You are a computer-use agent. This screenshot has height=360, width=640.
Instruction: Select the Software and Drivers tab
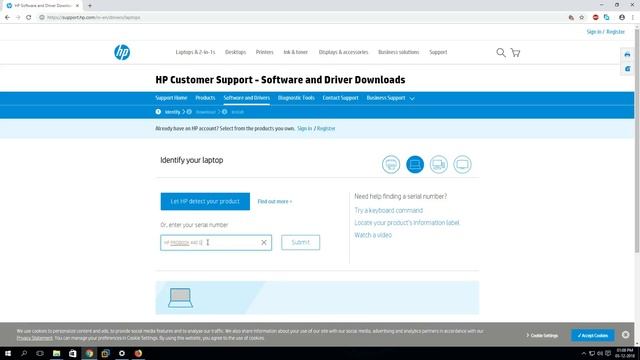point(247,98)
